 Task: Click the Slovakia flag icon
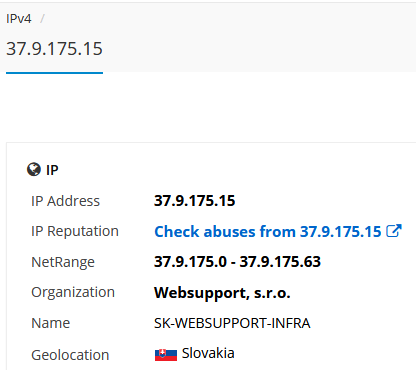click(166, 355)
